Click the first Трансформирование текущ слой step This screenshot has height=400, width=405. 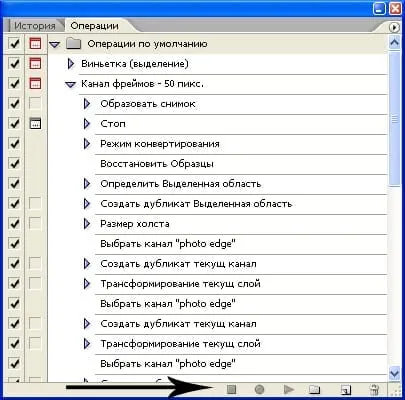click(180, 284)
